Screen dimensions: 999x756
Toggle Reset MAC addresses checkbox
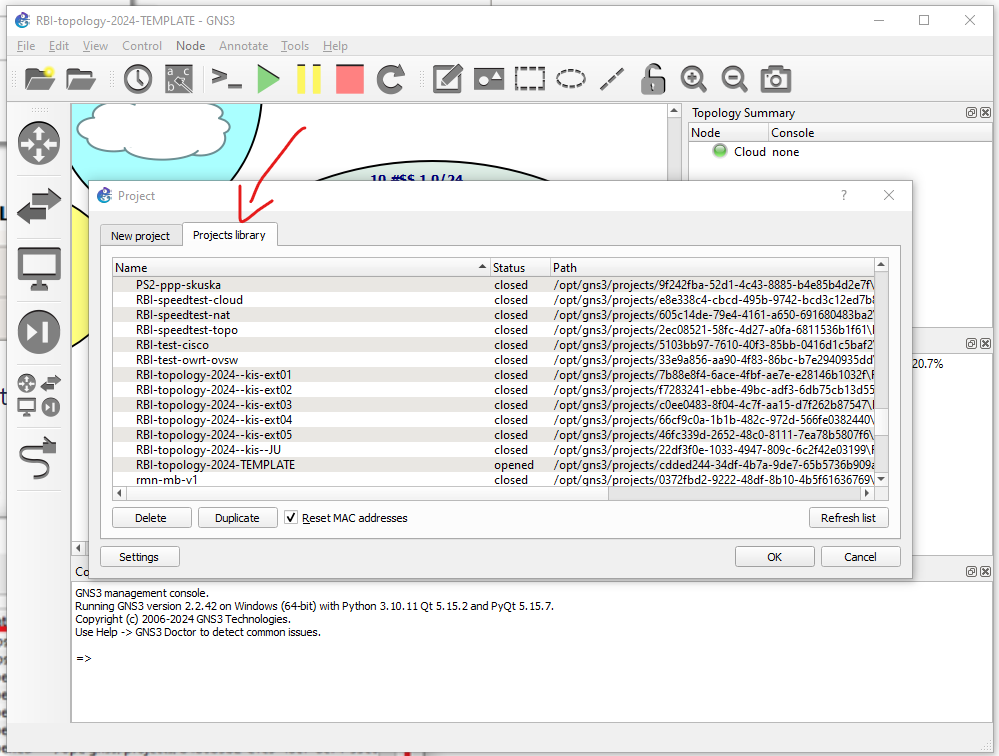(x=291, y=518)
